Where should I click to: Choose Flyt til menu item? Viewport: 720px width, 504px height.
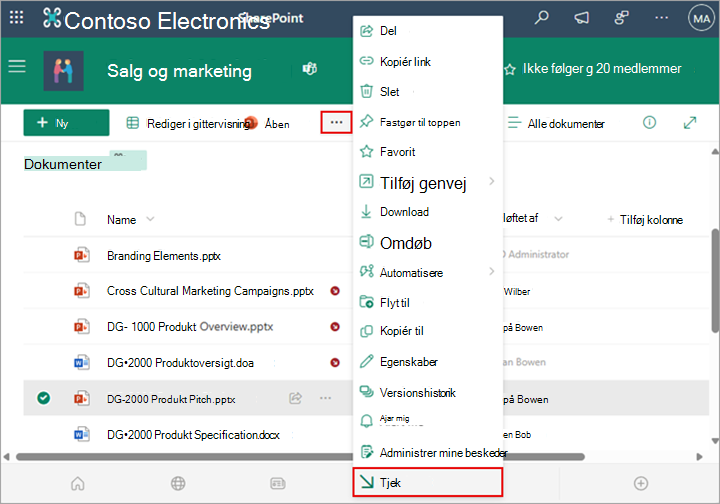[x=428, y=302]
